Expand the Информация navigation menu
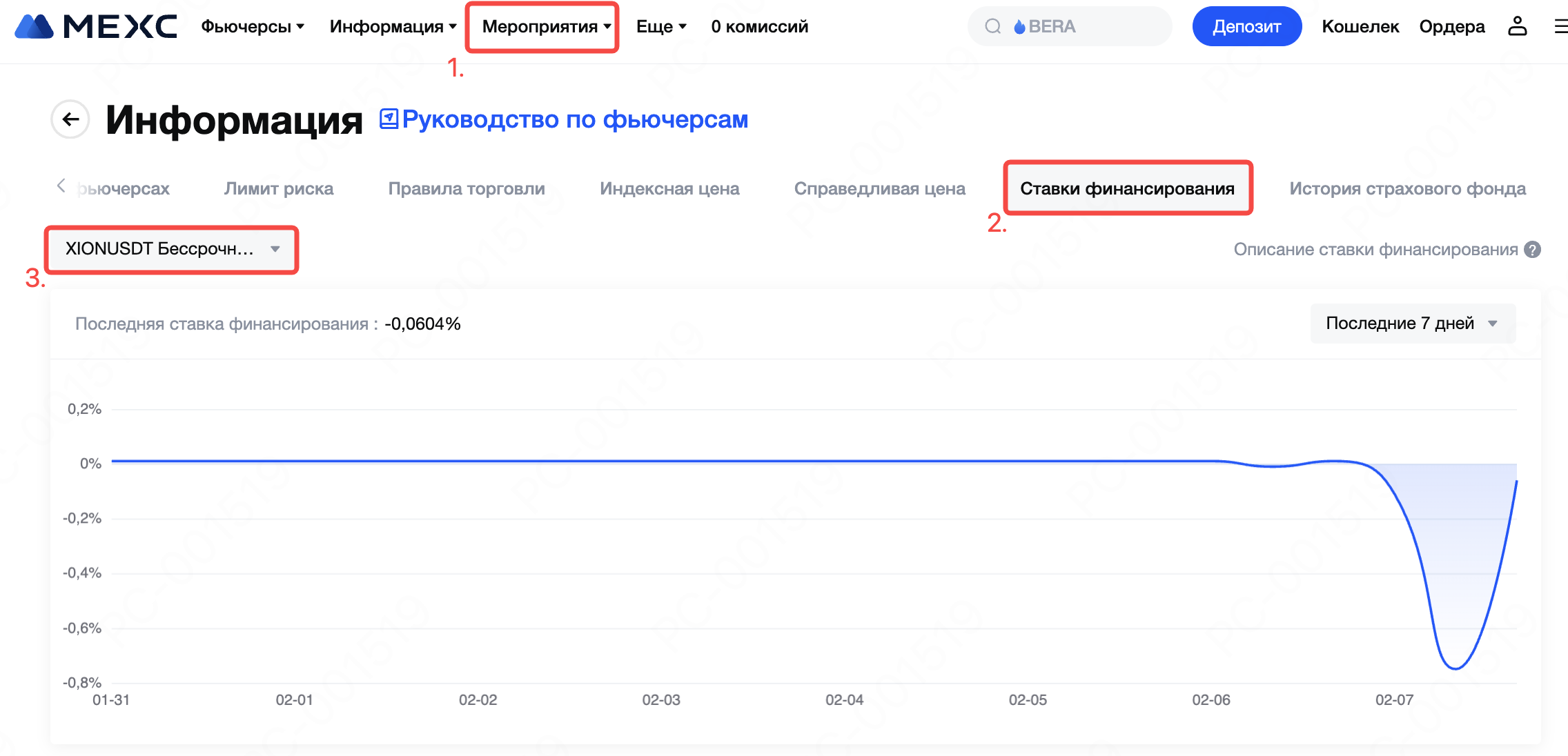This screenshot has width=1568, height=756. tap(393, 26)
